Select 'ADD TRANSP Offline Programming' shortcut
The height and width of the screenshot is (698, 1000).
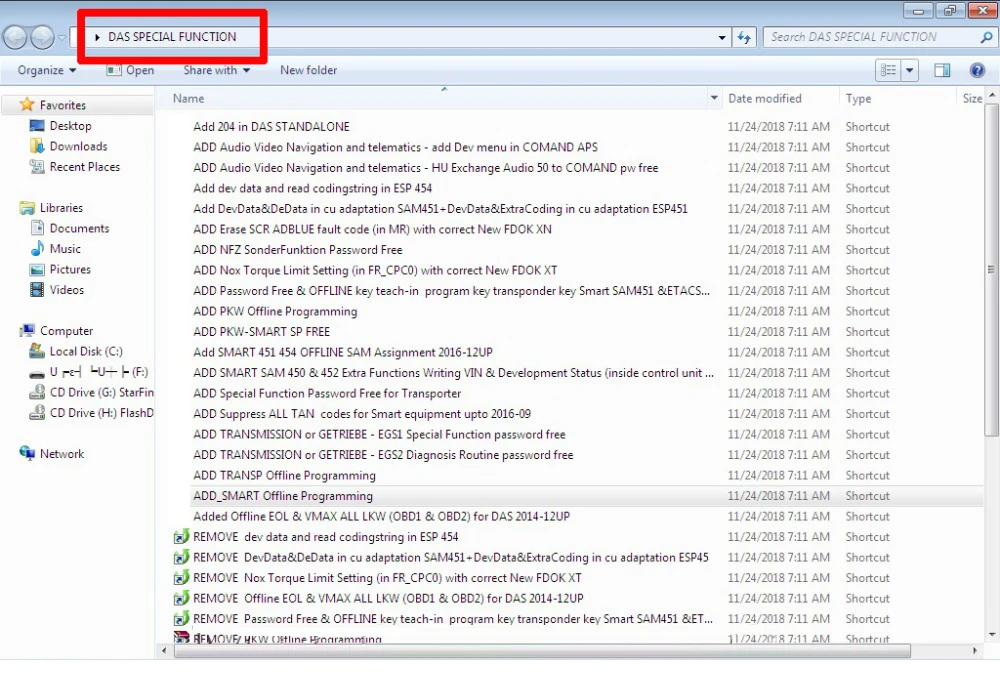coord(284,475)
